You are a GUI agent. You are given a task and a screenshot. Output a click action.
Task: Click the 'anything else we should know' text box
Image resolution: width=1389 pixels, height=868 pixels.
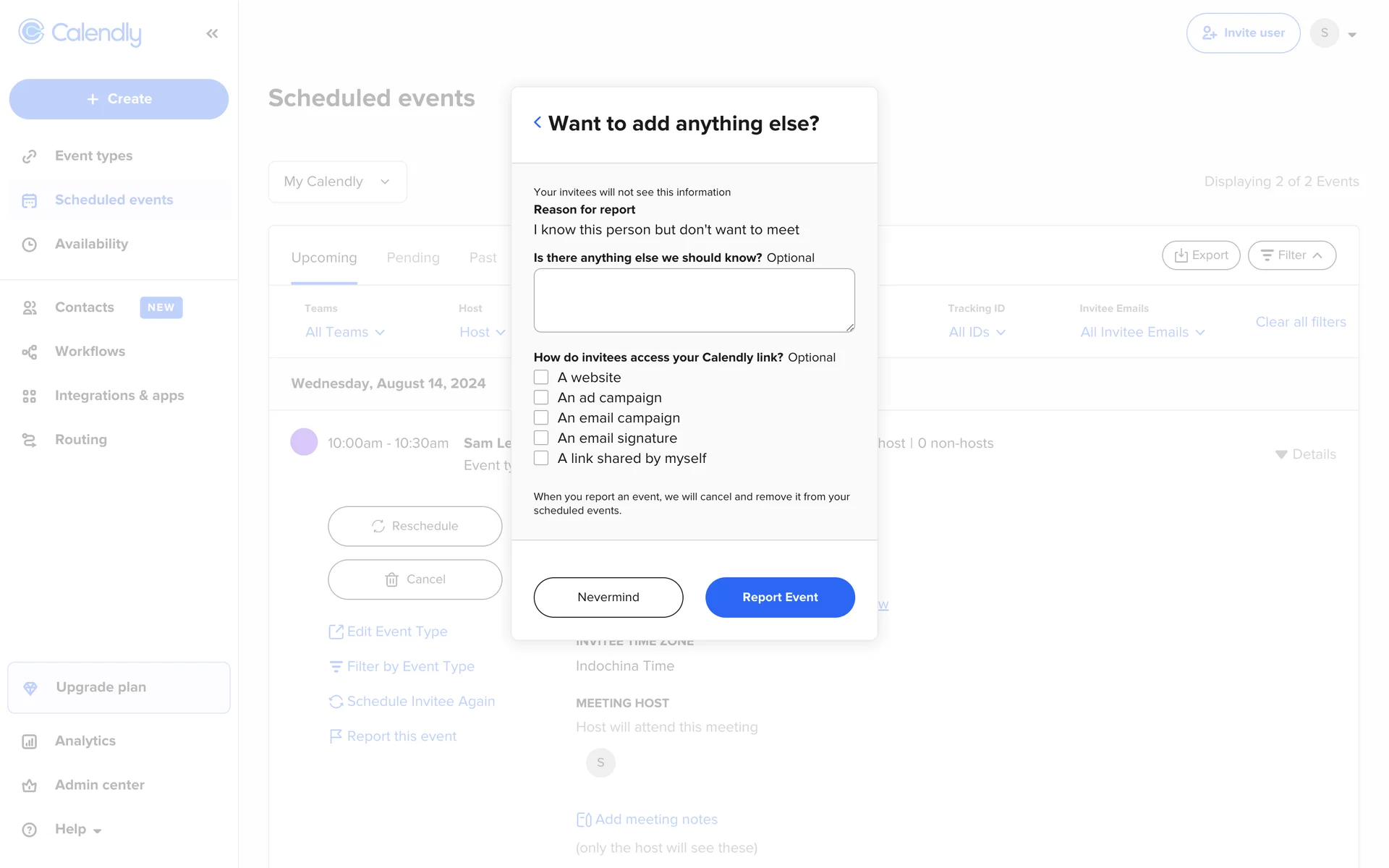pyautogui.click(x=694, y=300)
